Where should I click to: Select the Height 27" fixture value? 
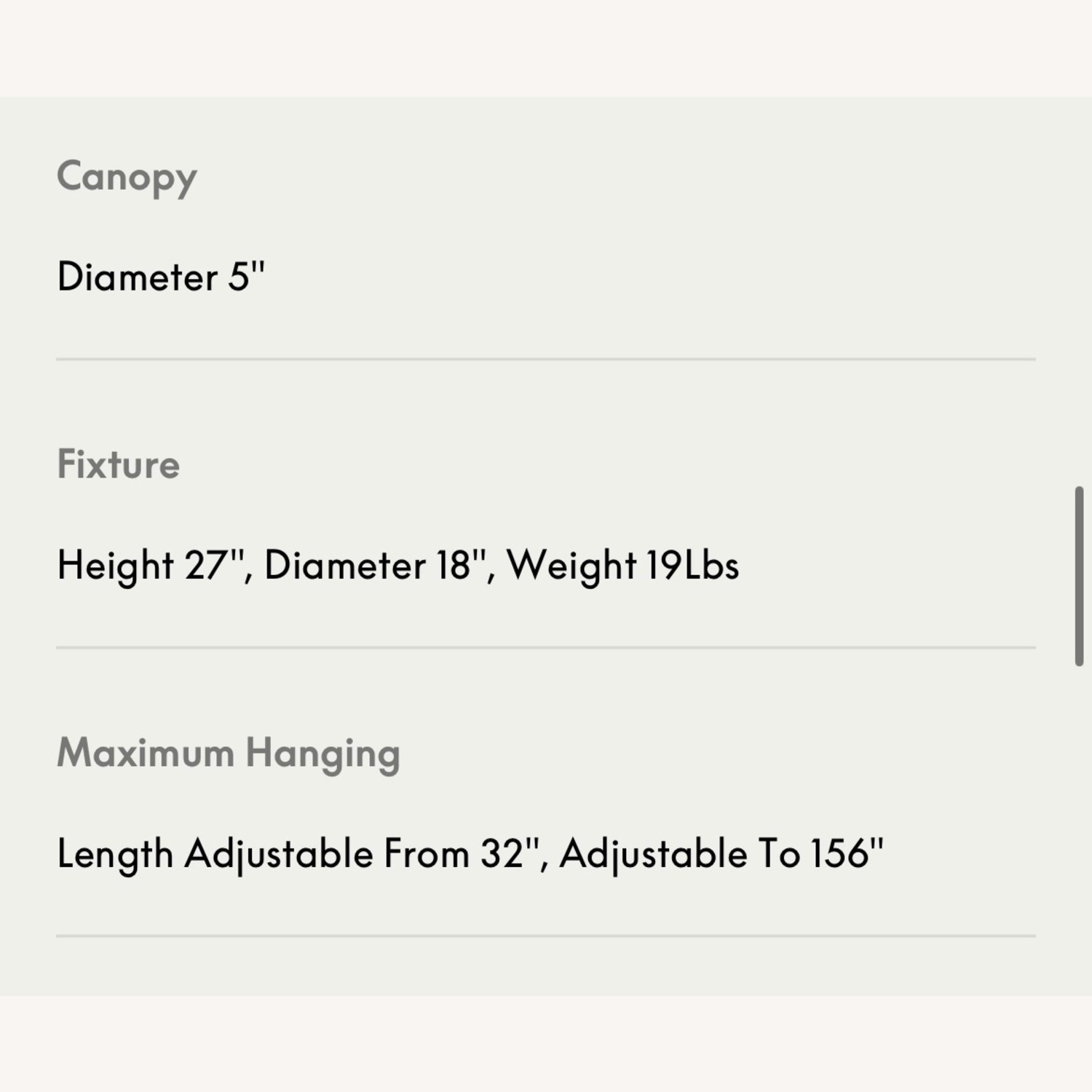pyautogui.click(x=151, y=566)
